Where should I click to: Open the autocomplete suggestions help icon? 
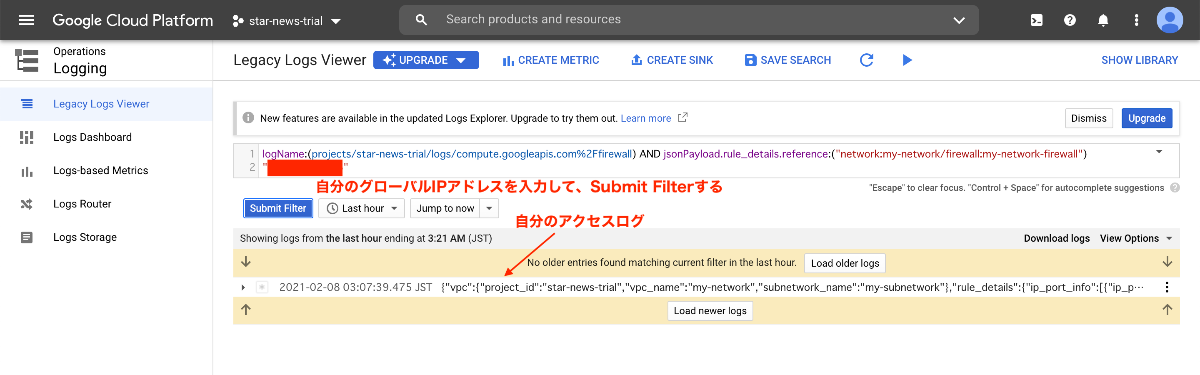pyautogui.click(x=1174, y=187)
